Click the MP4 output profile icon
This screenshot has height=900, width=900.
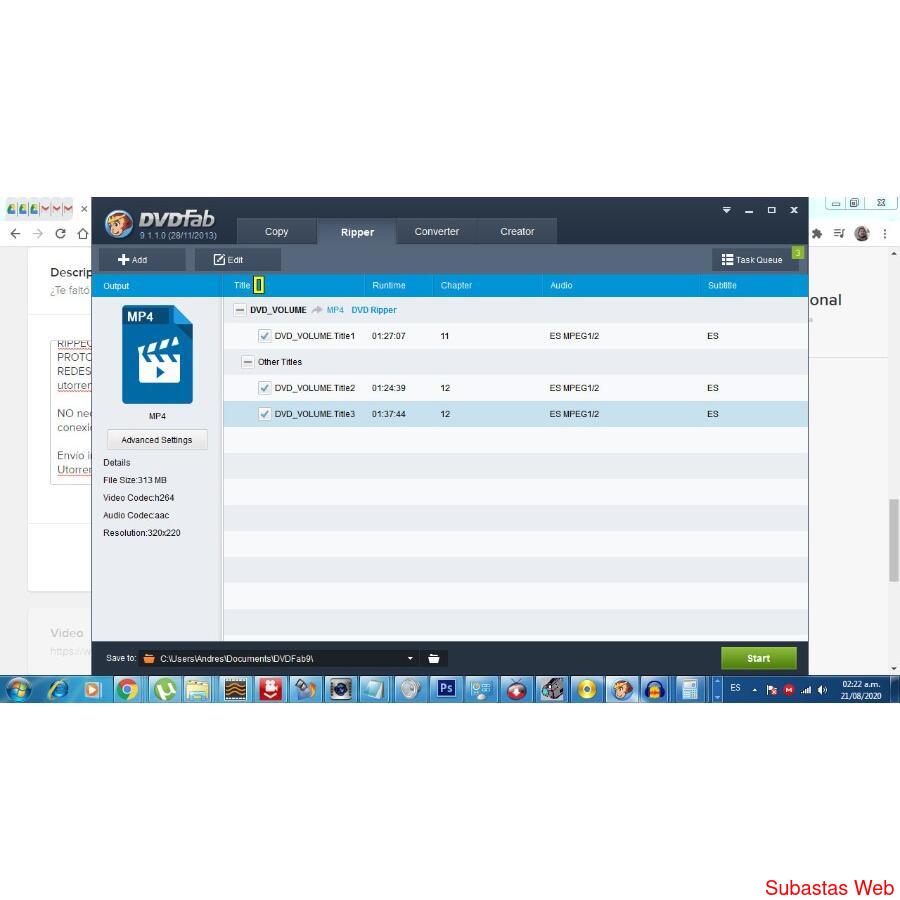(157, 355)
